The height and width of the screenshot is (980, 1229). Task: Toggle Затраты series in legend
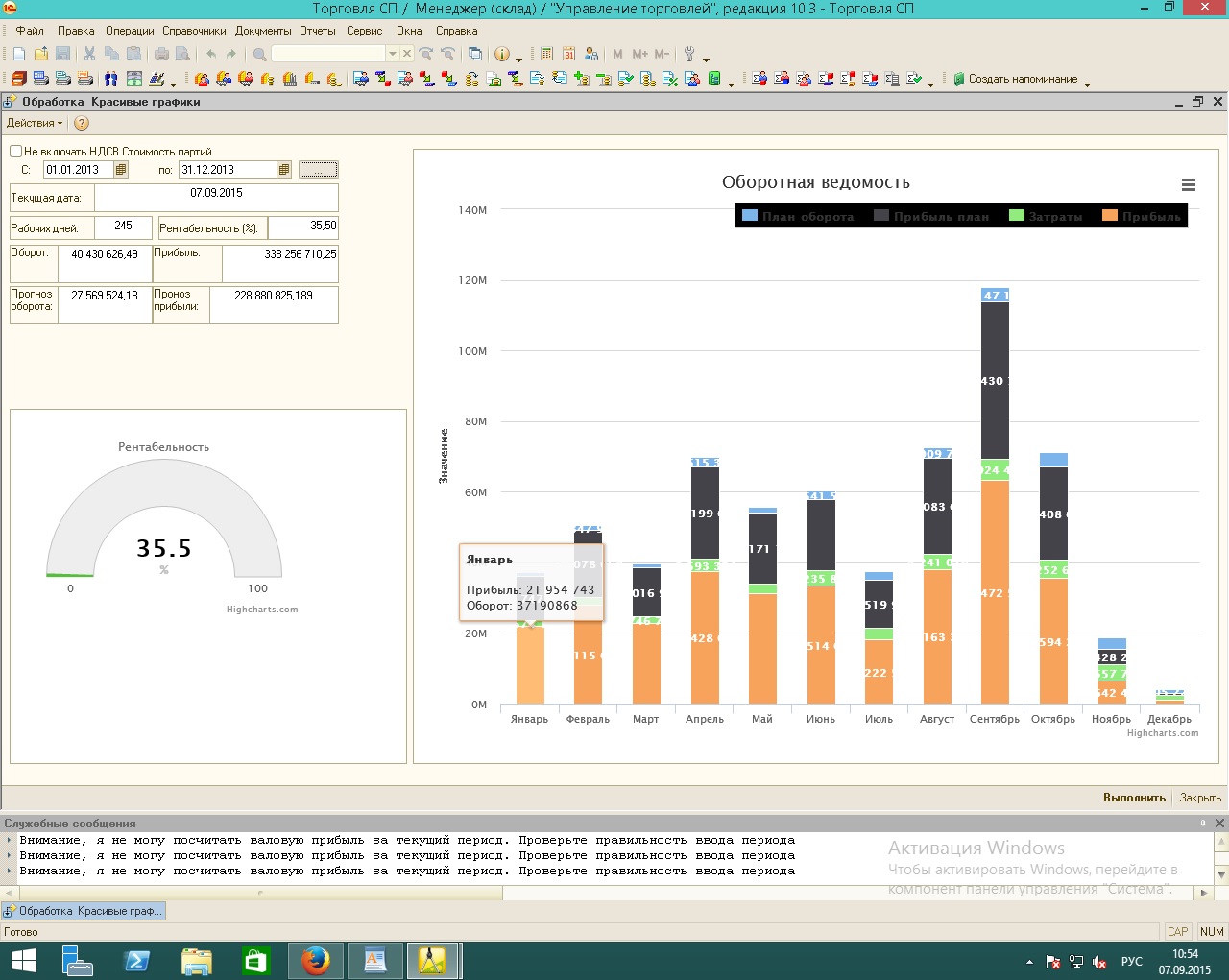(x=1046, y=216)
